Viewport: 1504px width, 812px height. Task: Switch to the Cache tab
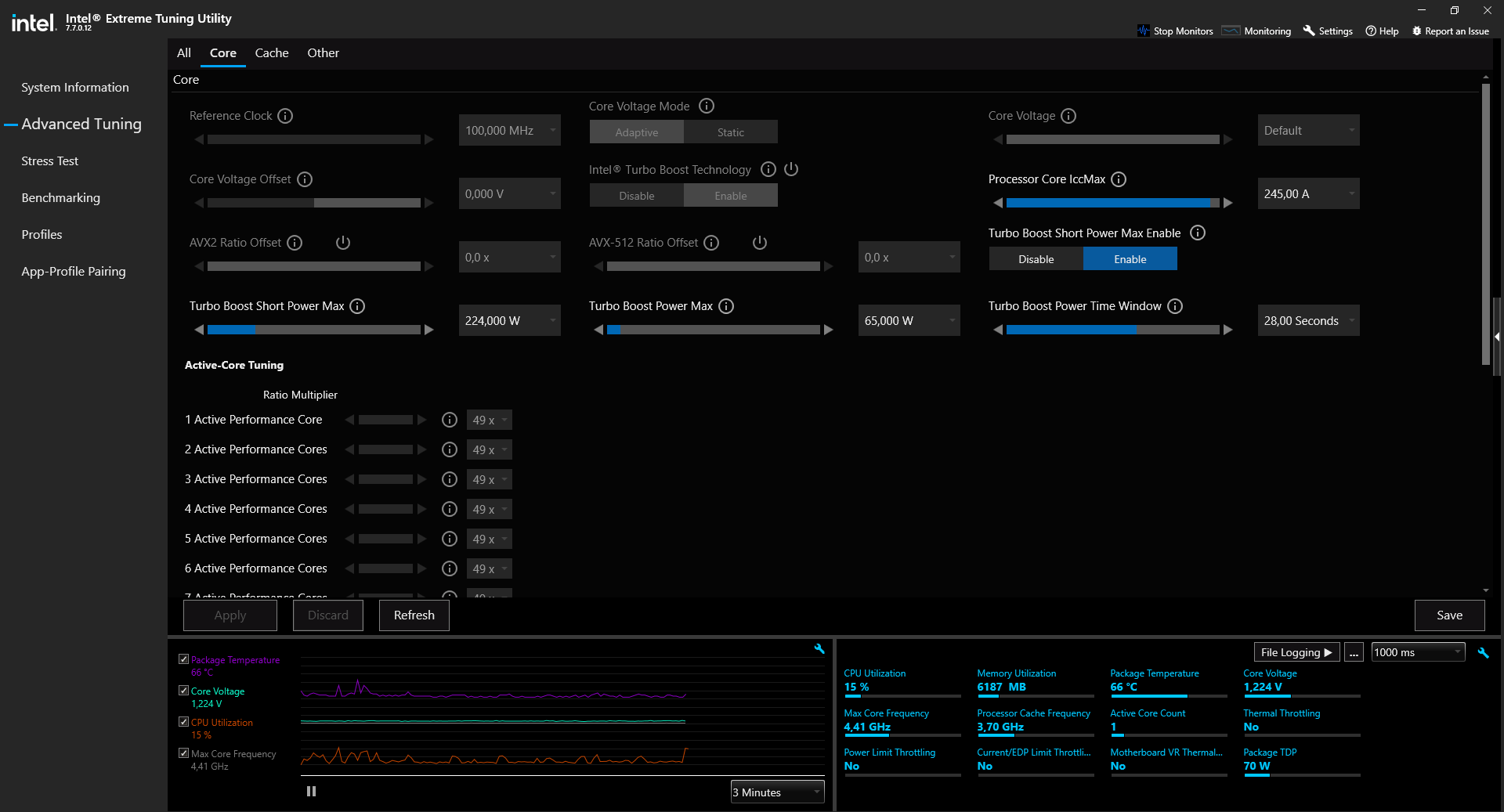click(272, 53)
